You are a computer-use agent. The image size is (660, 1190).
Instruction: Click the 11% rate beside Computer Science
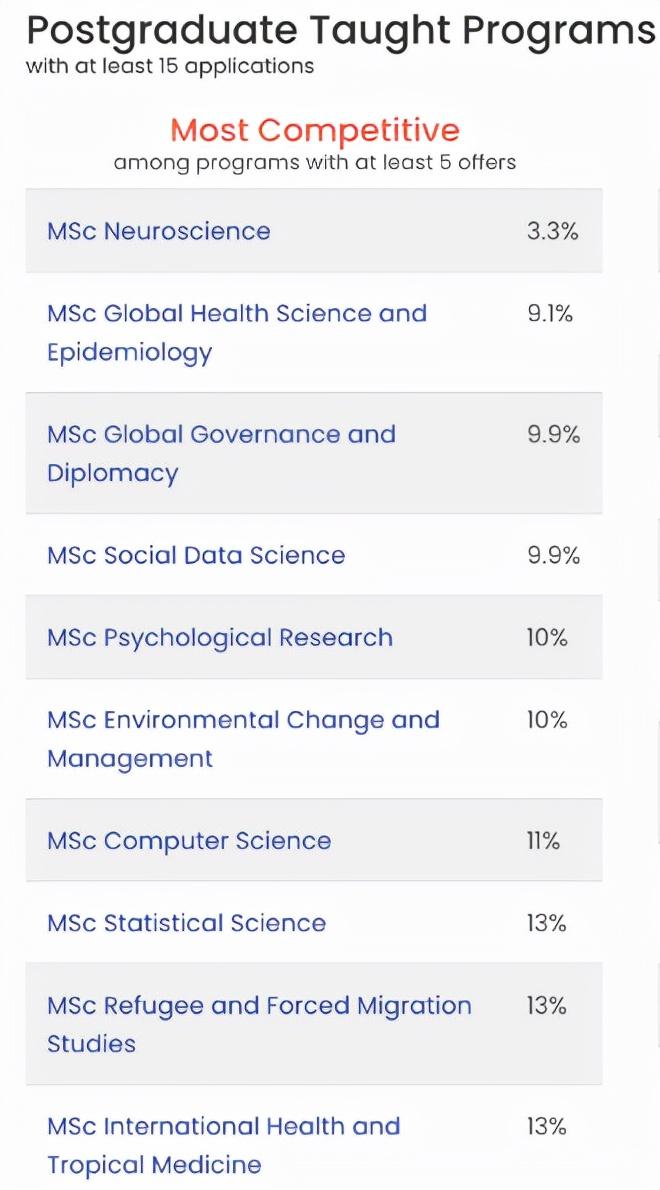click(543, 841)
